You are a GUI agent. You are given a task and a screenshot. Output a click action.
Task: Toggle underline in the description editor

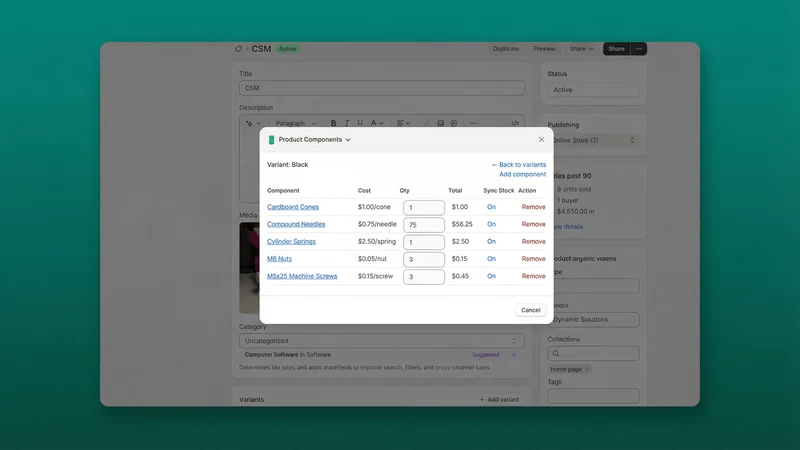pyautogui.click(x=360, y=123)
